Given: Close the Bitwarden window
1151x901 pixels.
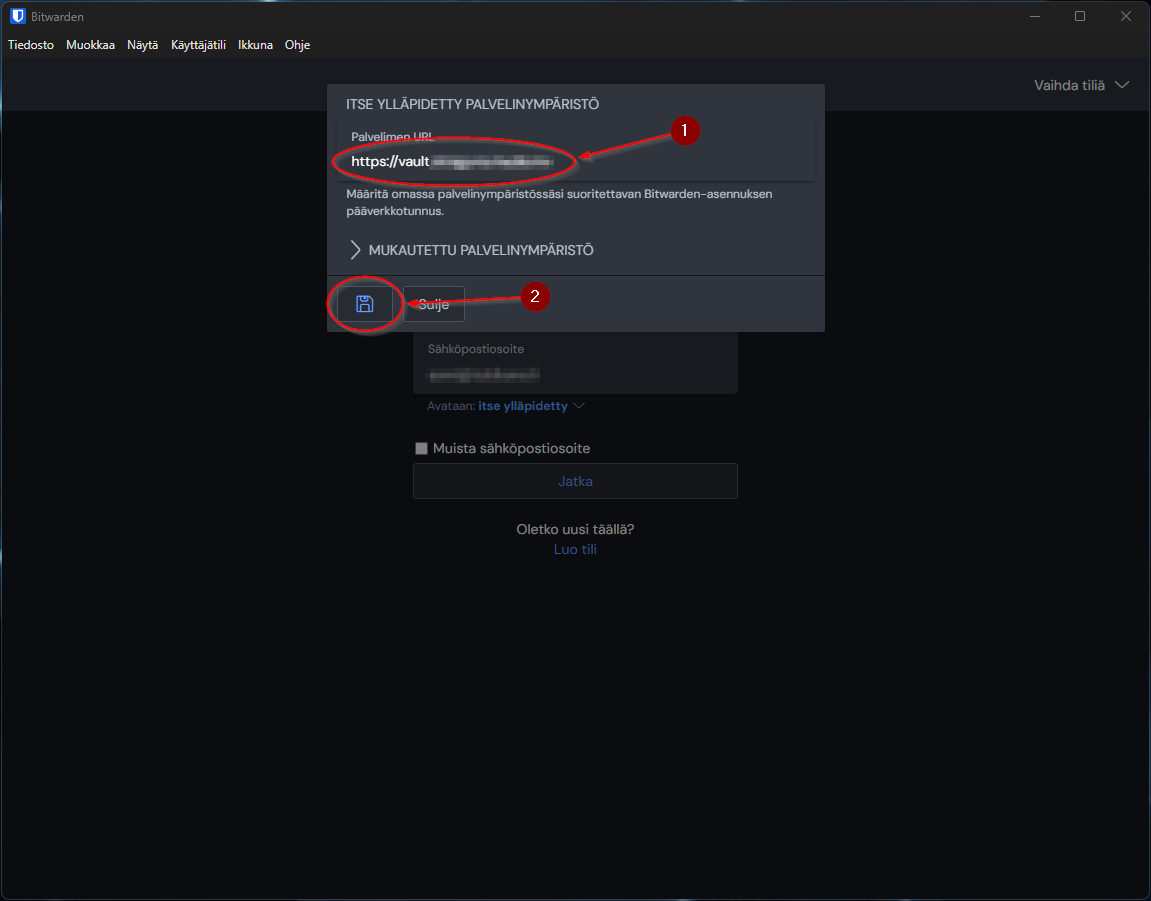Looking at the screenshot, I should [x=1125, y=16].
